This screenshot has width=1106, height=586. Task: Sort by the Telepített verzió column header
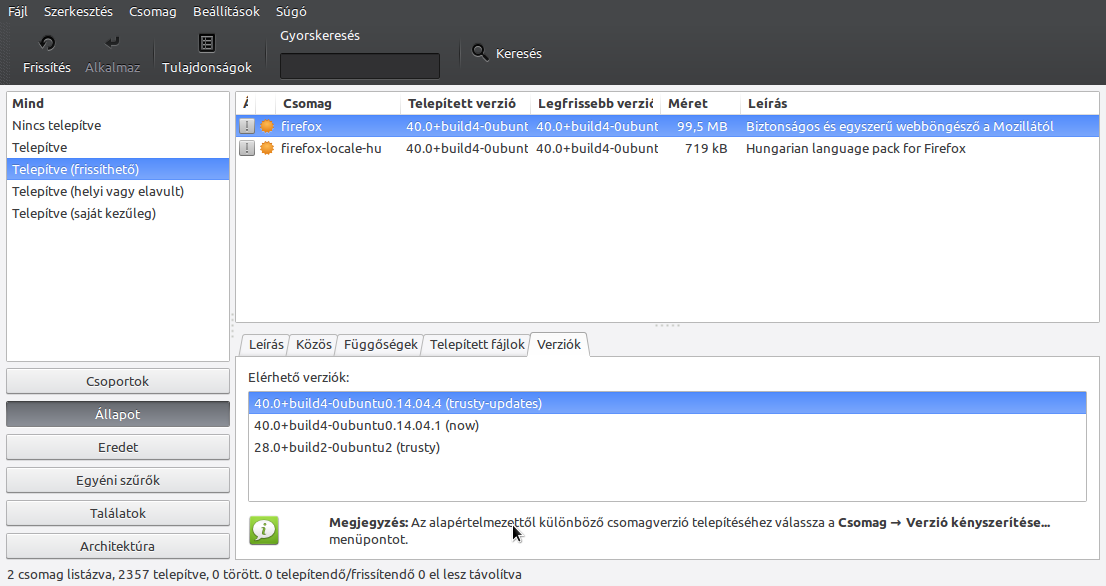(466, 104)
